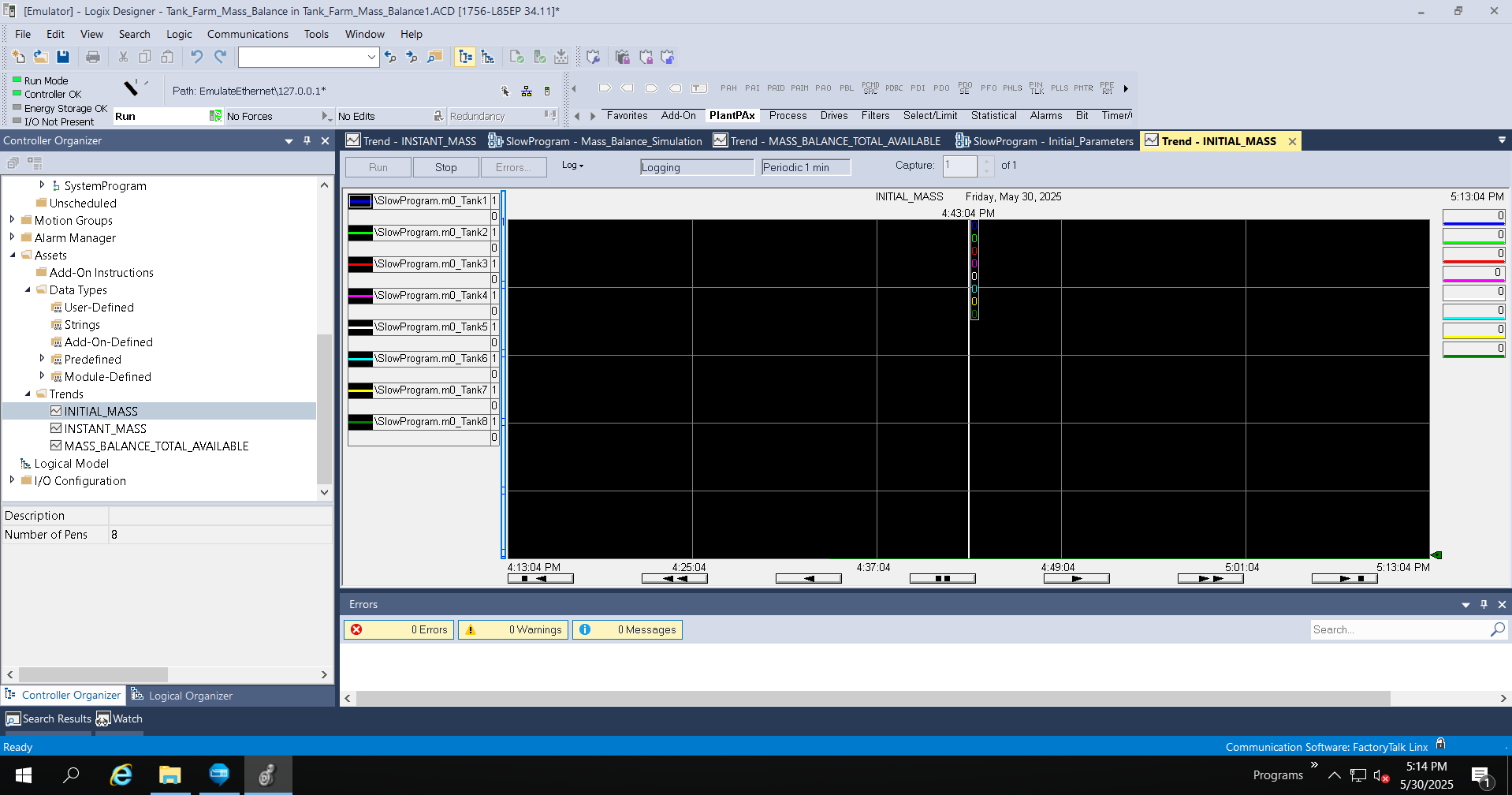1512x795 pixels.
Task: Save the project with the floppy disk icon
Action: point(63,57)
